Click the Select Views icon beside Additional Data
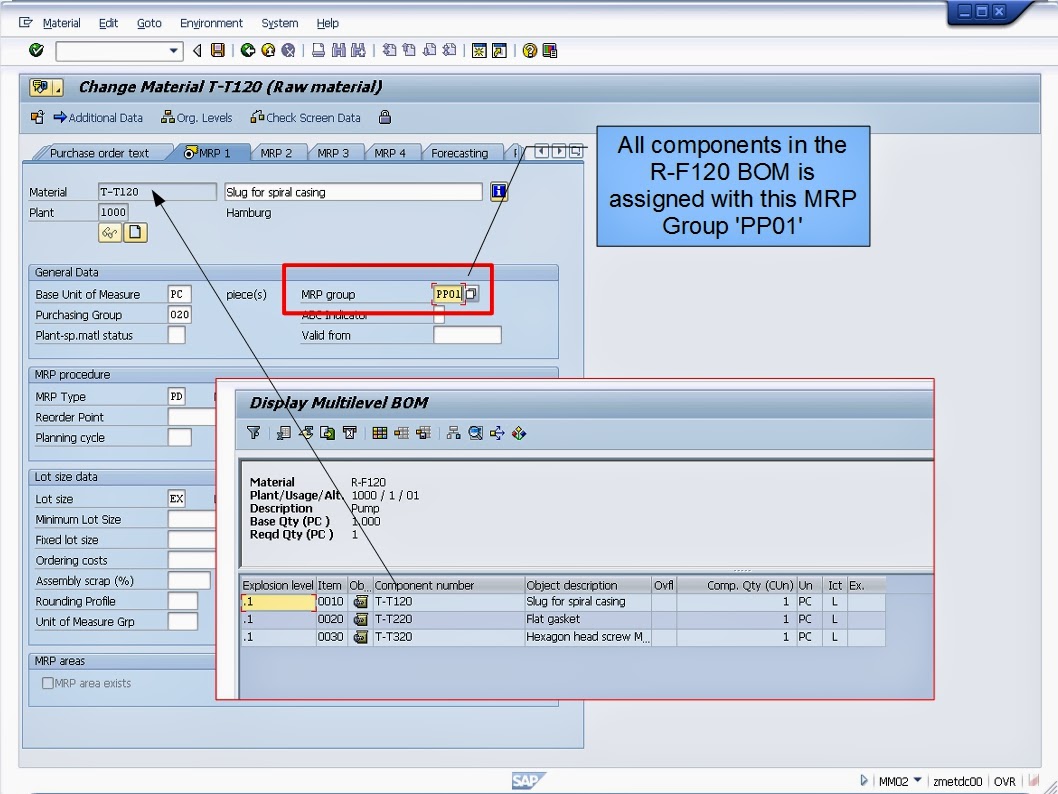Image resolution: width=1058 pixels, height=794 pixels. 38,117
